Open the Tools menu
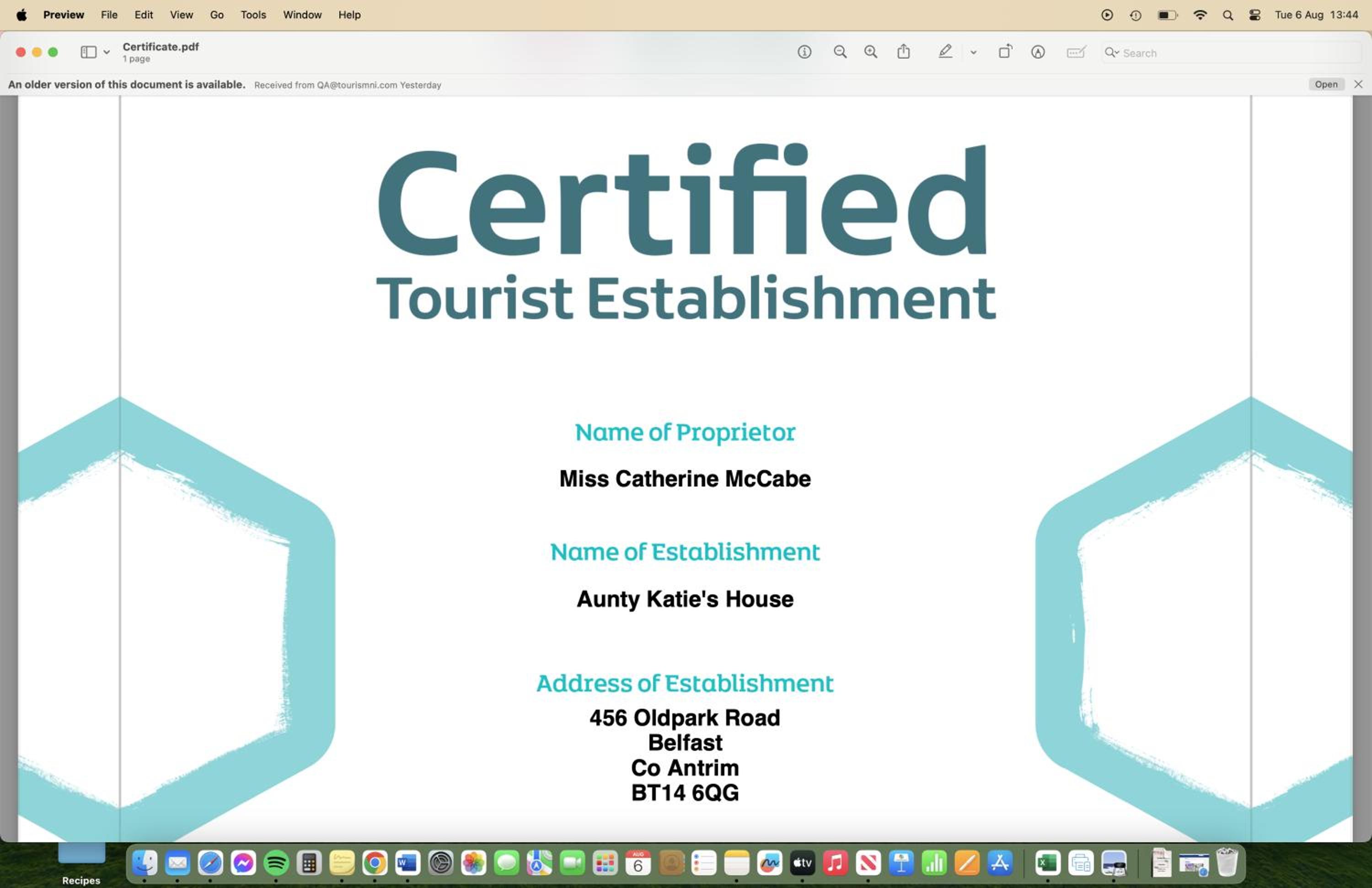This screenshot has width=1372, height=888. pyautogui.click(x=253, y=15)
